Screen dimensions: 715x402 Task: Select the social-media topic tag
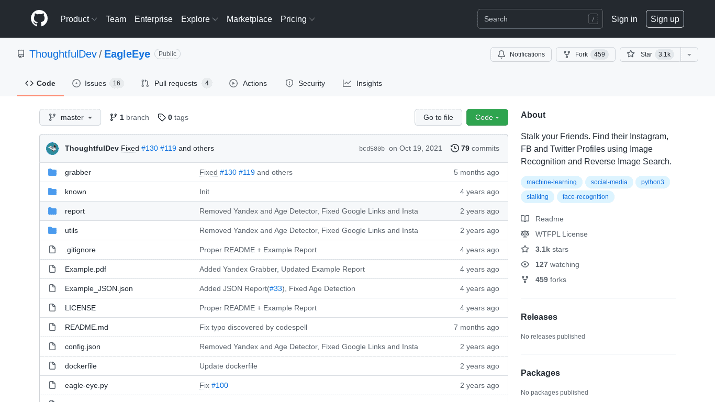point(609,182)
